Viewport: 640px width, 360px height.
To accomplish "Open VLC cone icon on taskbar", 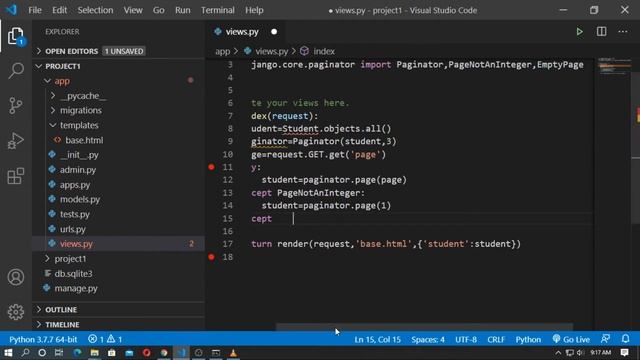I will (x=233, y=353).
